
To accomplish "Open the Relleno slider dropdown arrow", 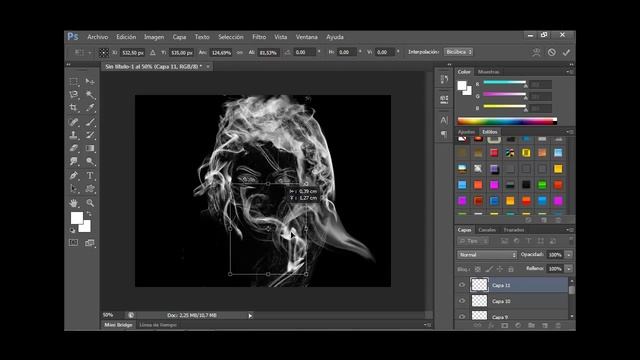I will point(569,269).
